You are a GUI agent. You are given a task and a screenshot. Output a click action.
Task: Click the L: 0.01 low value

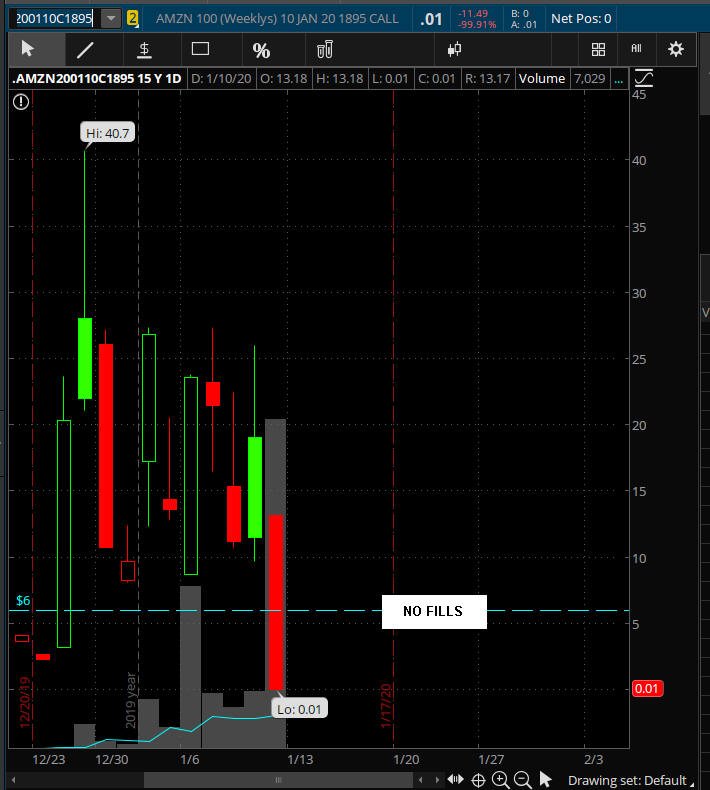[x=390, y=79]
